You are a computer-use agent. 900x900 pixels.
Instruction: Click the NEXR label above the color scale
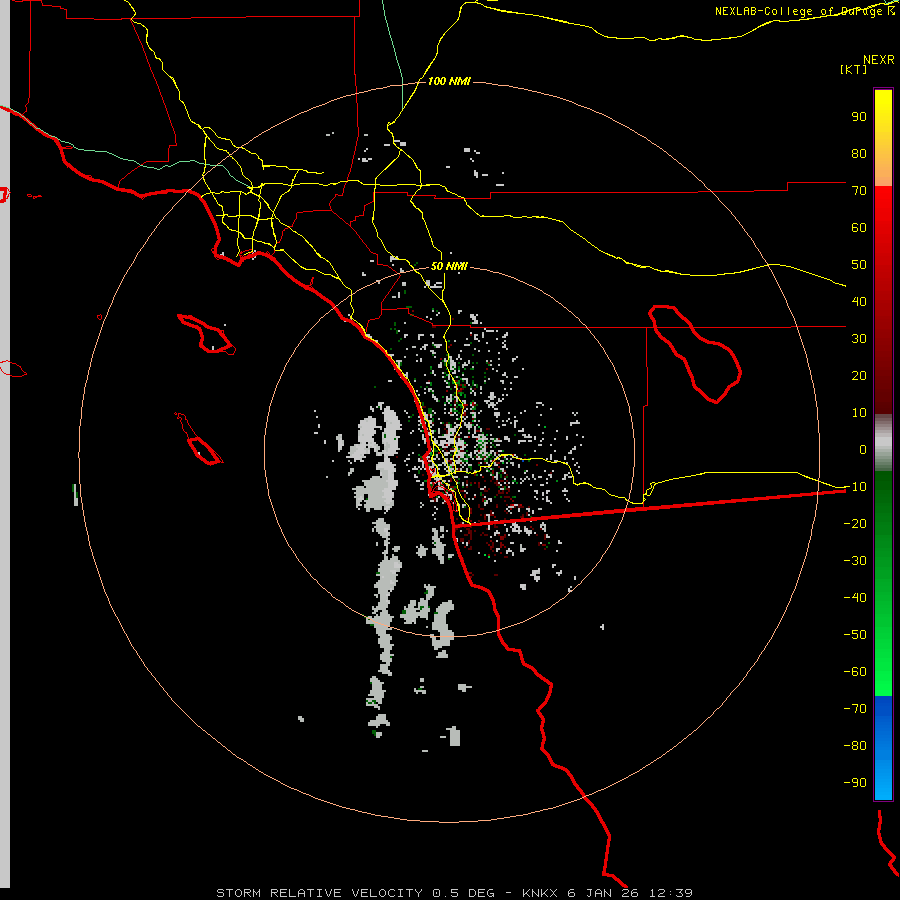[x=879, y=60]
